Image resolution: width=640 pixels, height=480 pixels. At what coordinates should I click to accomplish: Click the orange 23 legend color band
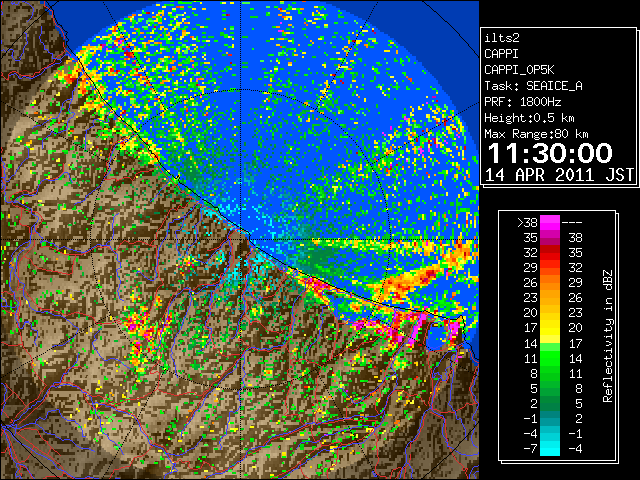(x=550, y=298)
